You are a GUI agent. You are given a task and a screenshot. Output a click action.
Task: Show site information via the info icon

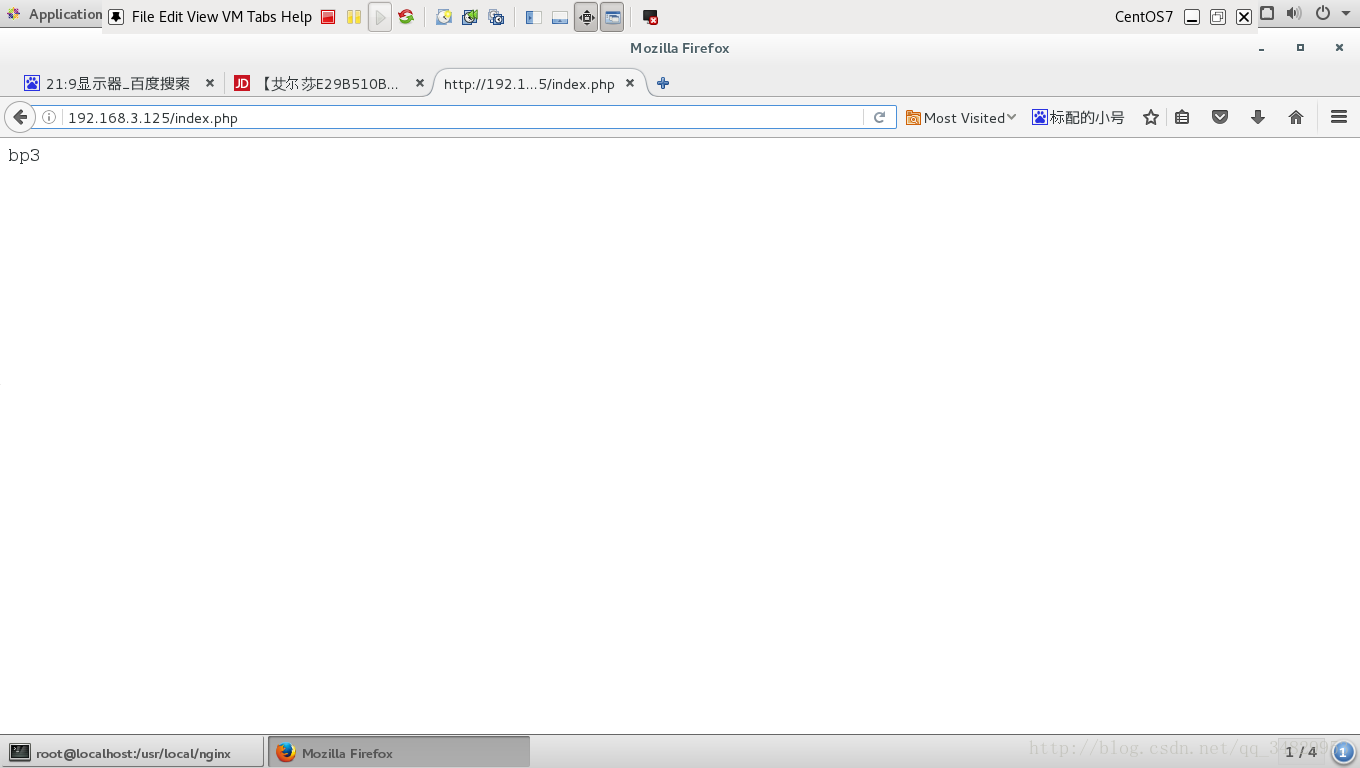49,117
